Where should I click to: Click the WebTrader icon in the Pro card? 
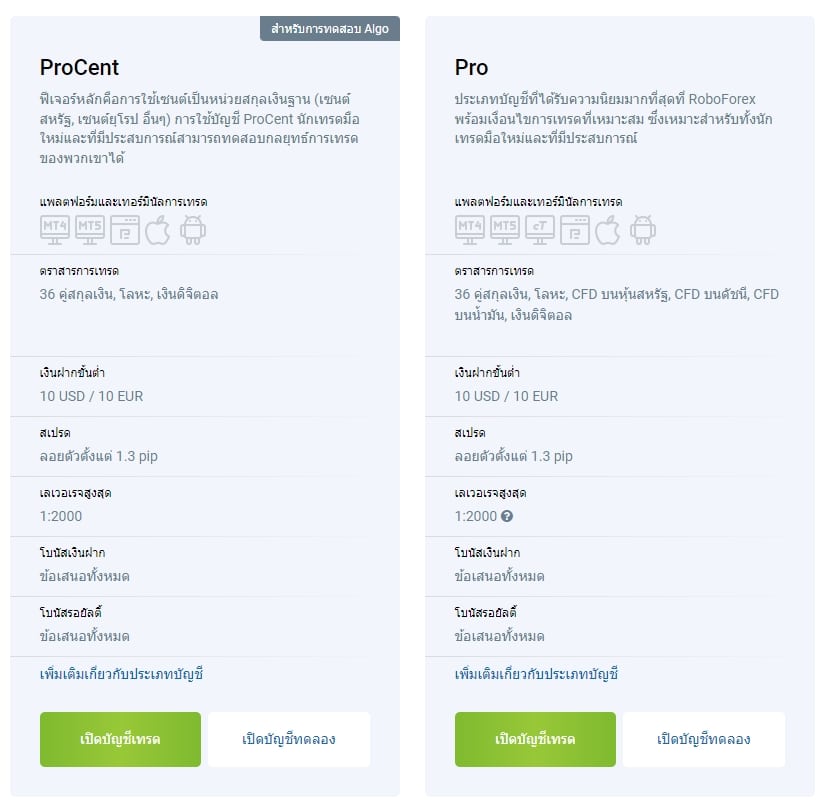point(575,230)
